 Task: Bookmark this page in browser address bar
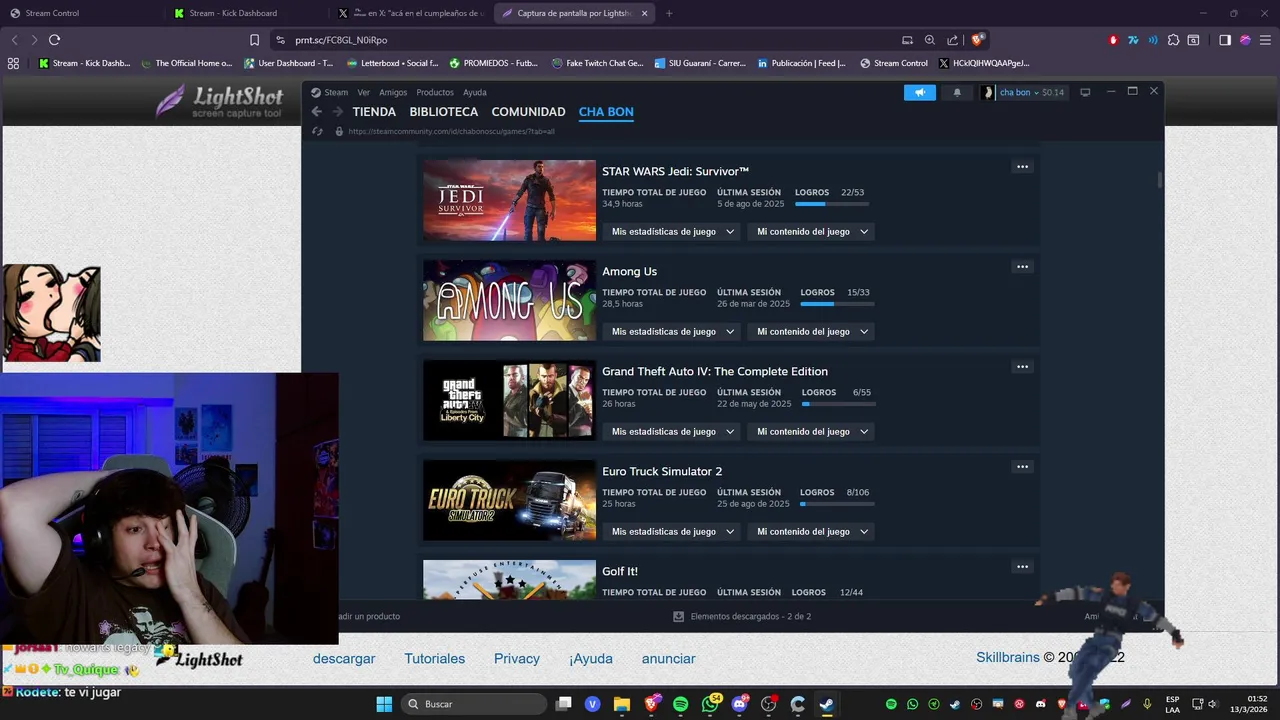(x=254, y=40)
